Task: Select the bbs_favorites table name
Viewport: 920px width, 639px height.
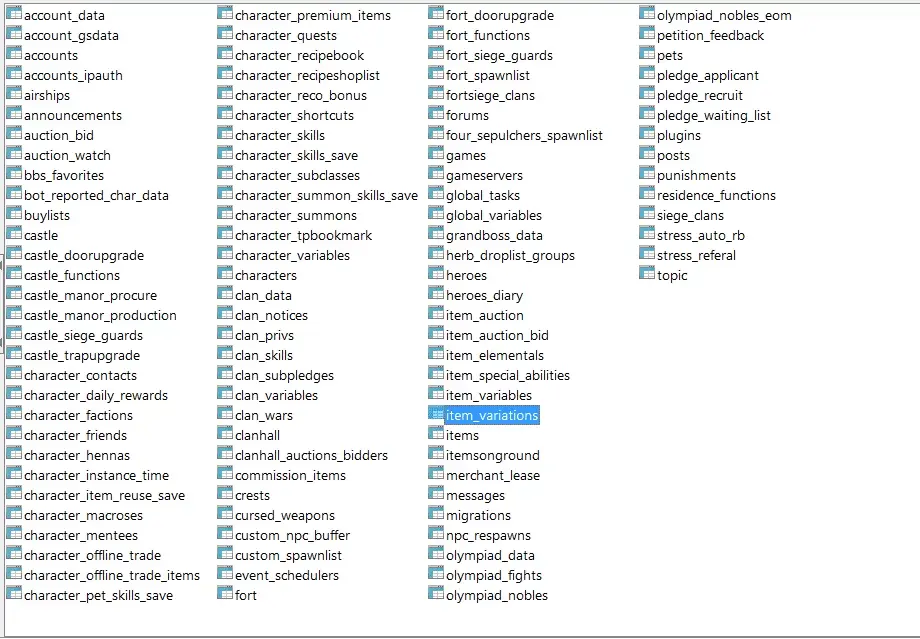Action: click(x=64, y=175)
